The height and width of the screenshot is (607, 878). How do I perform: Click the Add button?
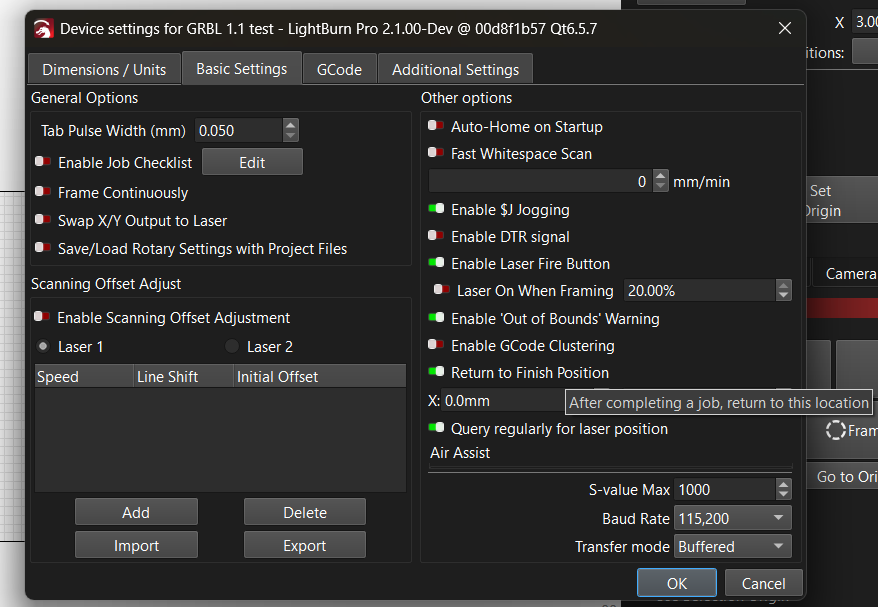(x=136, y=512)
